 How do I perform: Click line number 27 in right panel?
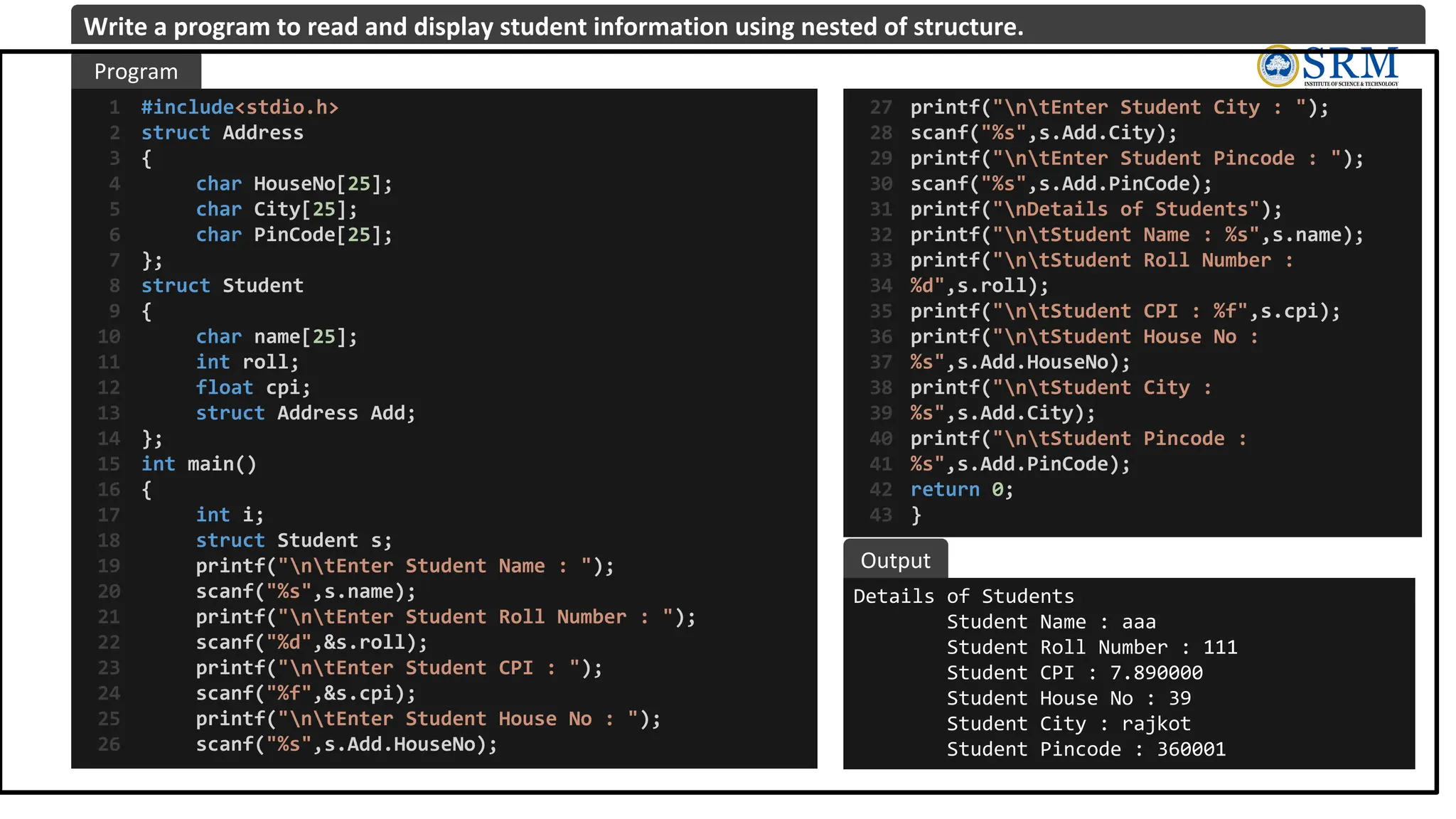pos(881,107)
